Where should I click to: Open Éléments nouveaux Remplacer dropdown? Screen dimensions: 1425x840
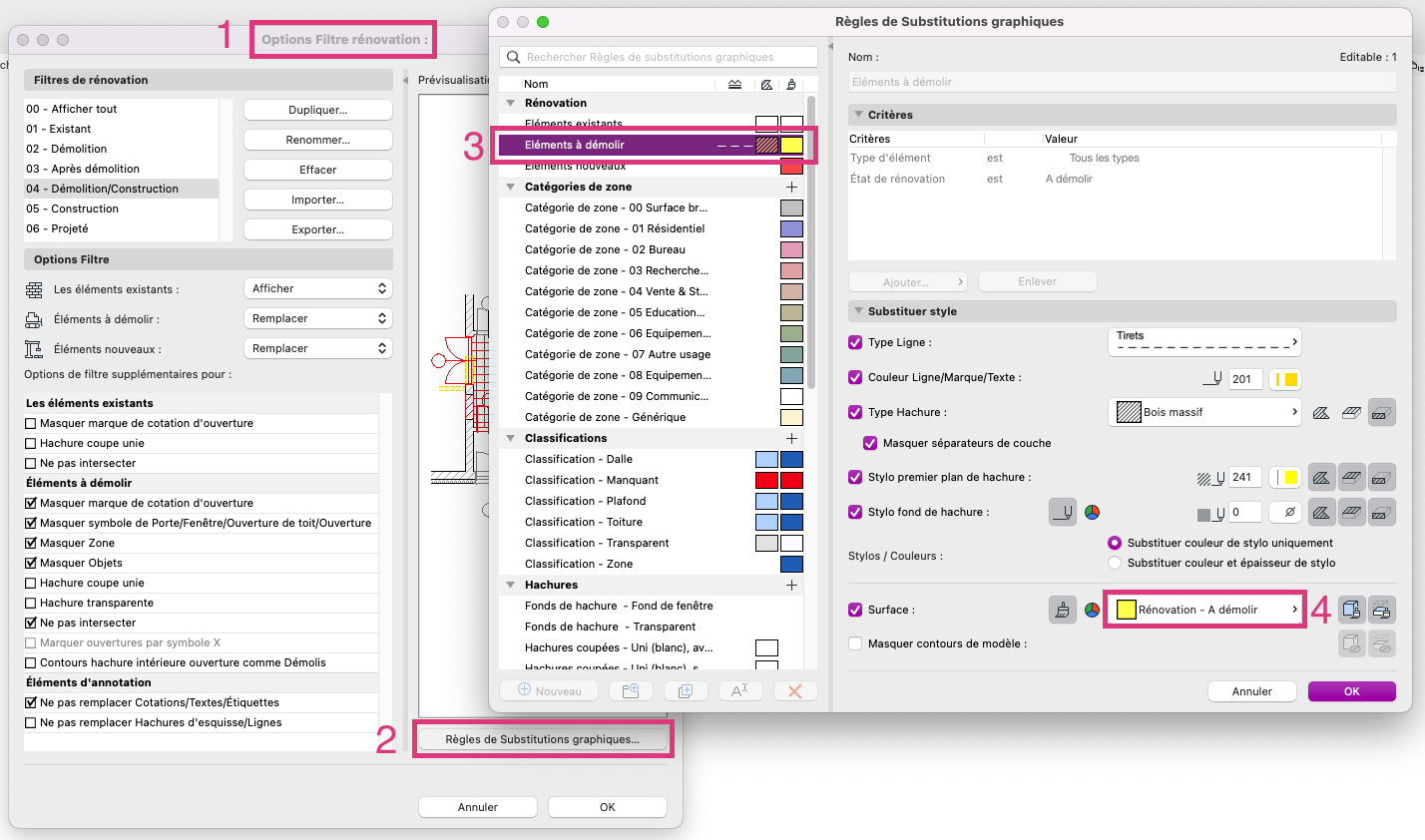click(x=317, y=348)
